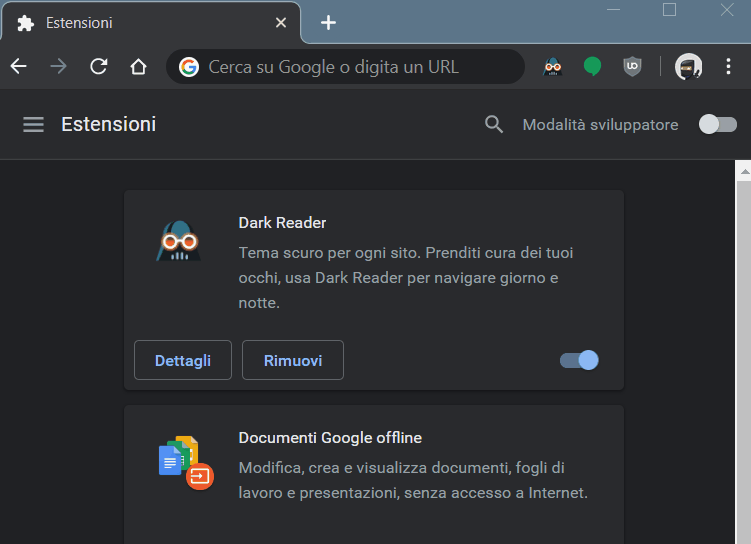Click the Documenti Google offline title
Screen dimensions: 751x544
330,438
